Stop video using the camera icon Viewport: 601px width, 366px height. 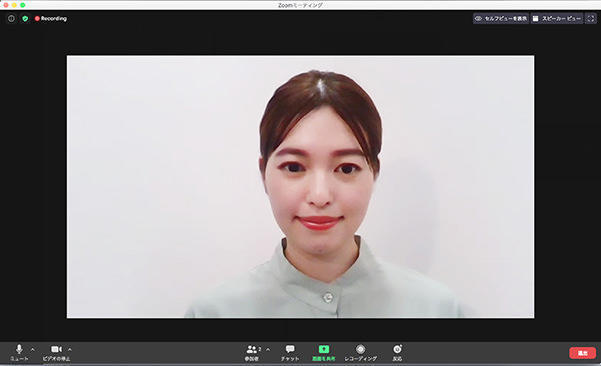tap(56, 352)
